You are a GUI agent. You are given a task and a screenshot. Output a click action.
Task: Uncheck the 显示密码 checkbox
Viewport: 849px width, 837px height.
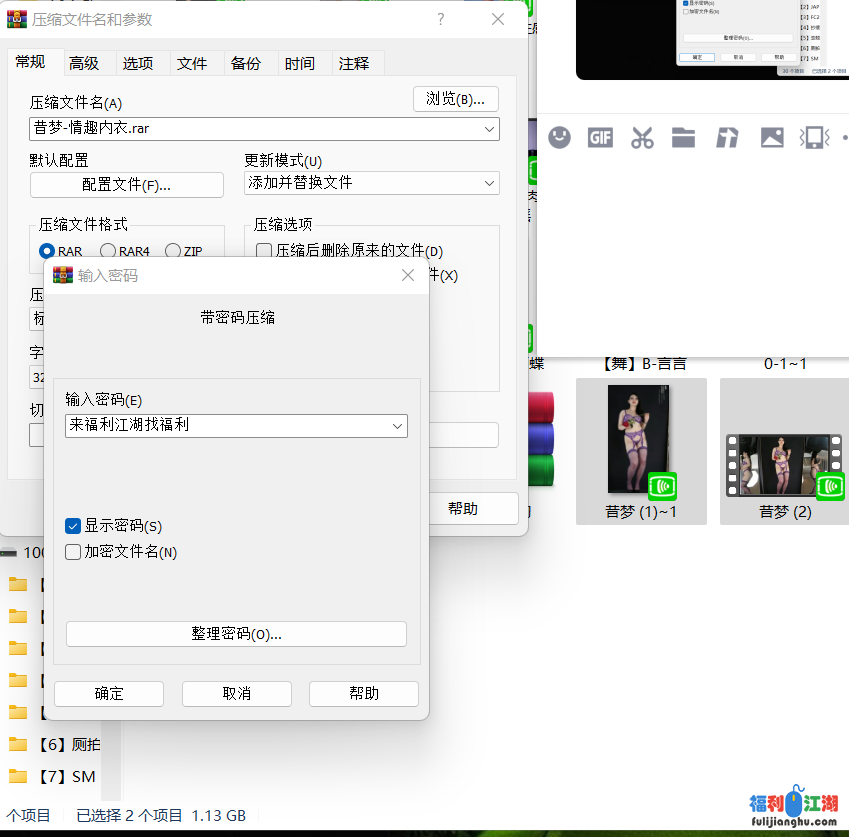coord(73,526)
